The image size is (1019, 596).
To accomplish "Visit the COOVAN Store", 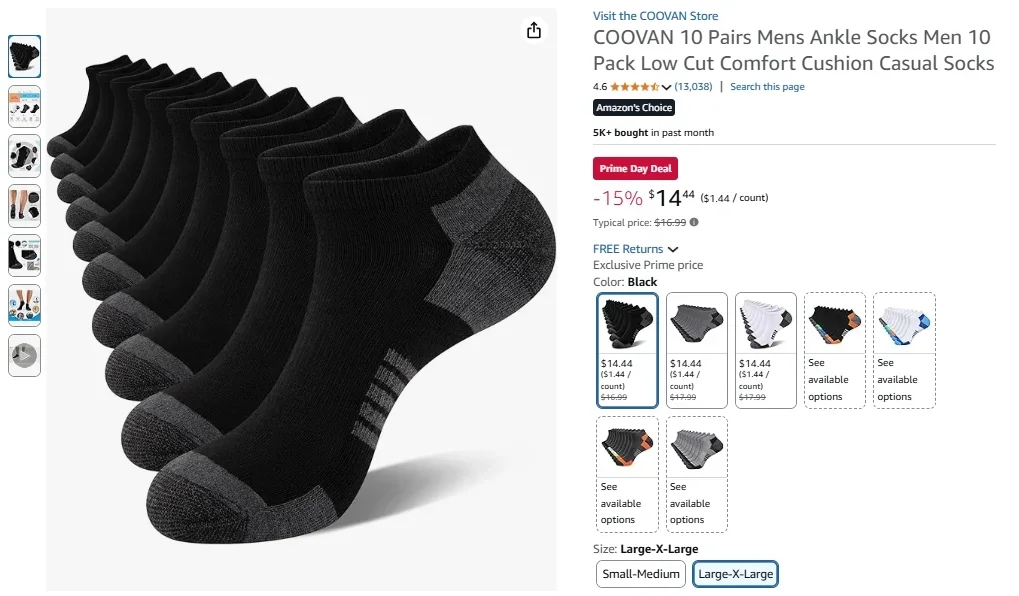I will 655,15.
